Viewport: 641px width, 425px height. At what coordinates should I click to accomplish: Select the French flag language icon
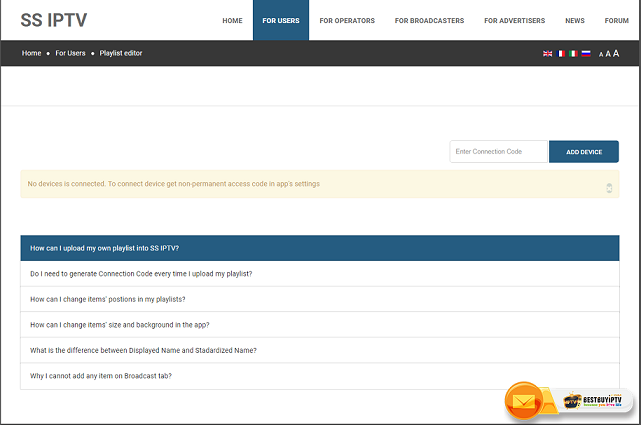tap(560, 53)
